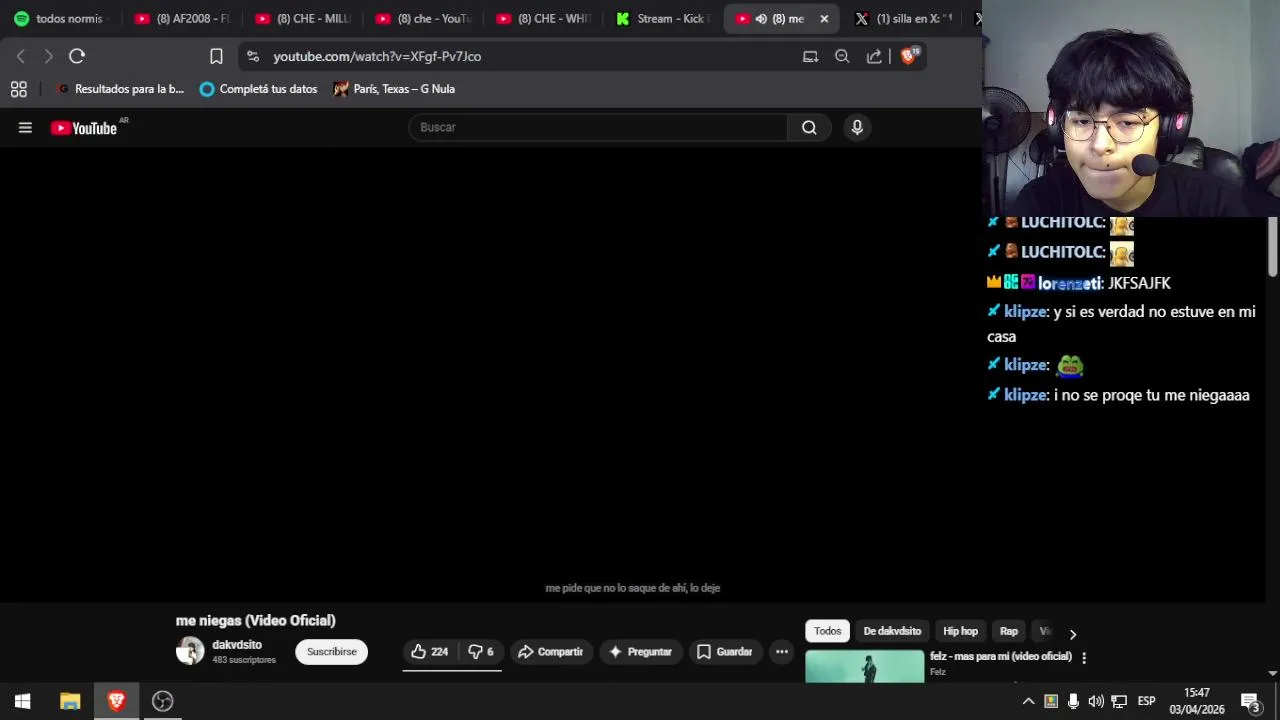Open Brave browser from the taskbar

click(116, 701)
